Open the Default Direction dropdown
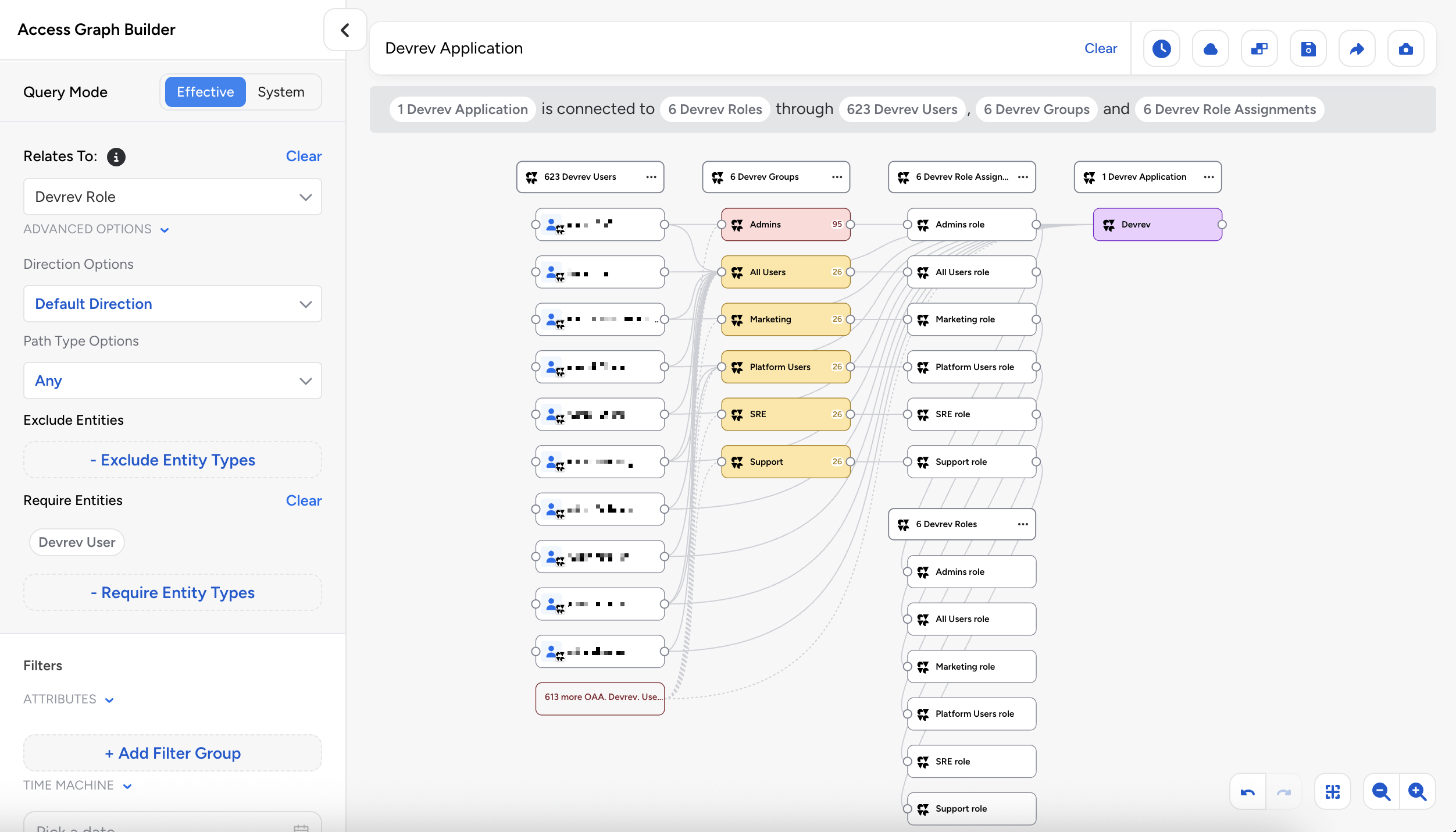This screenshot has height=832, width=1456. point(172,304)
